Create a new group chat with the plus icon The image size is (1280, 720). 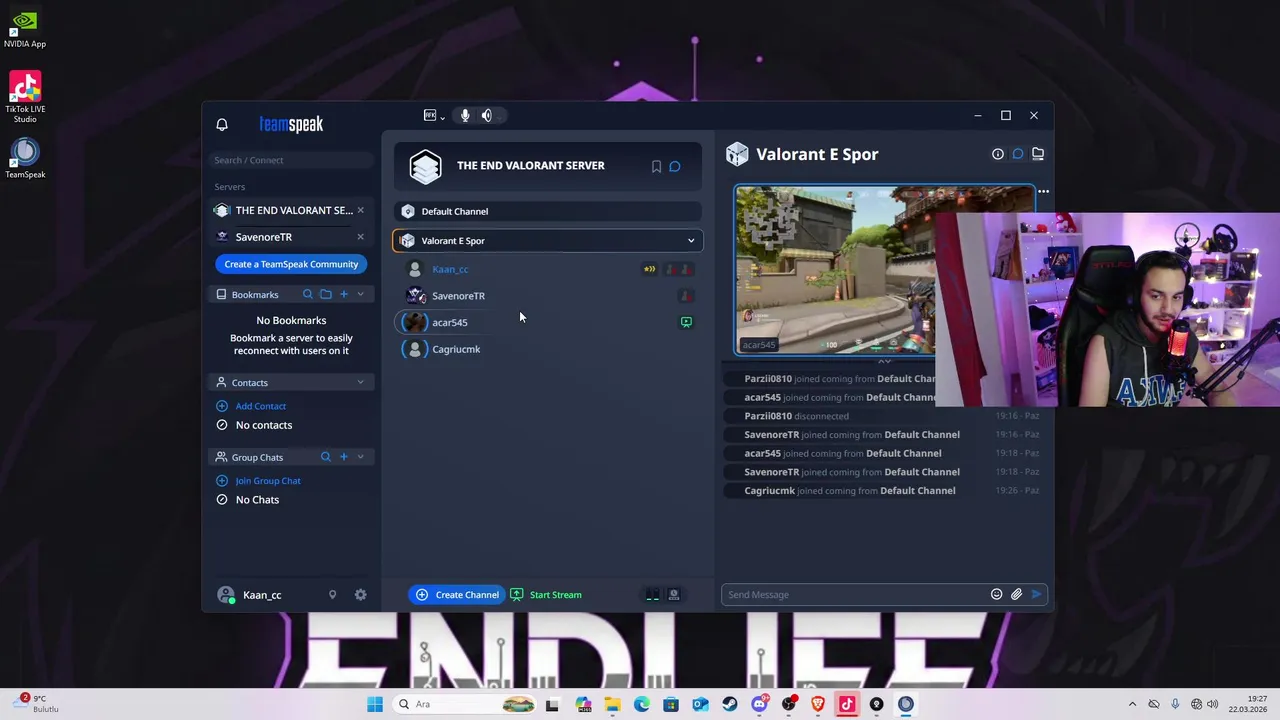[x=344, y=457]
